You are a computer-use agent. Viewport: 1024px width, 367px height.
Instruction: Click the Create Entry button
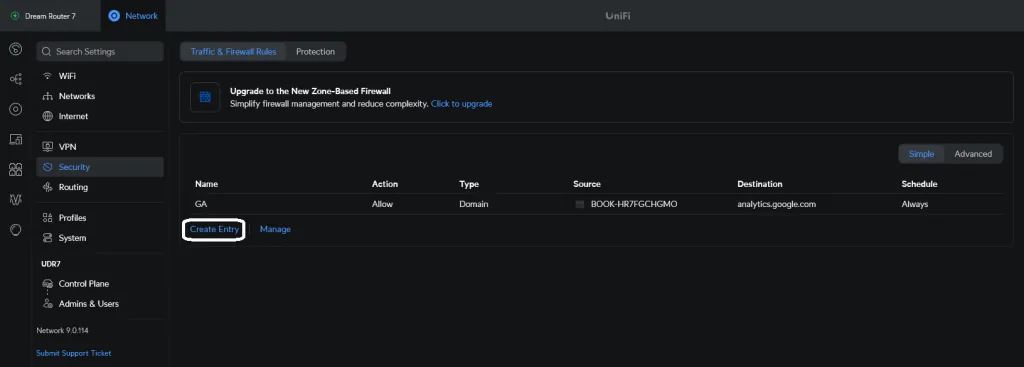click(214, 229)
